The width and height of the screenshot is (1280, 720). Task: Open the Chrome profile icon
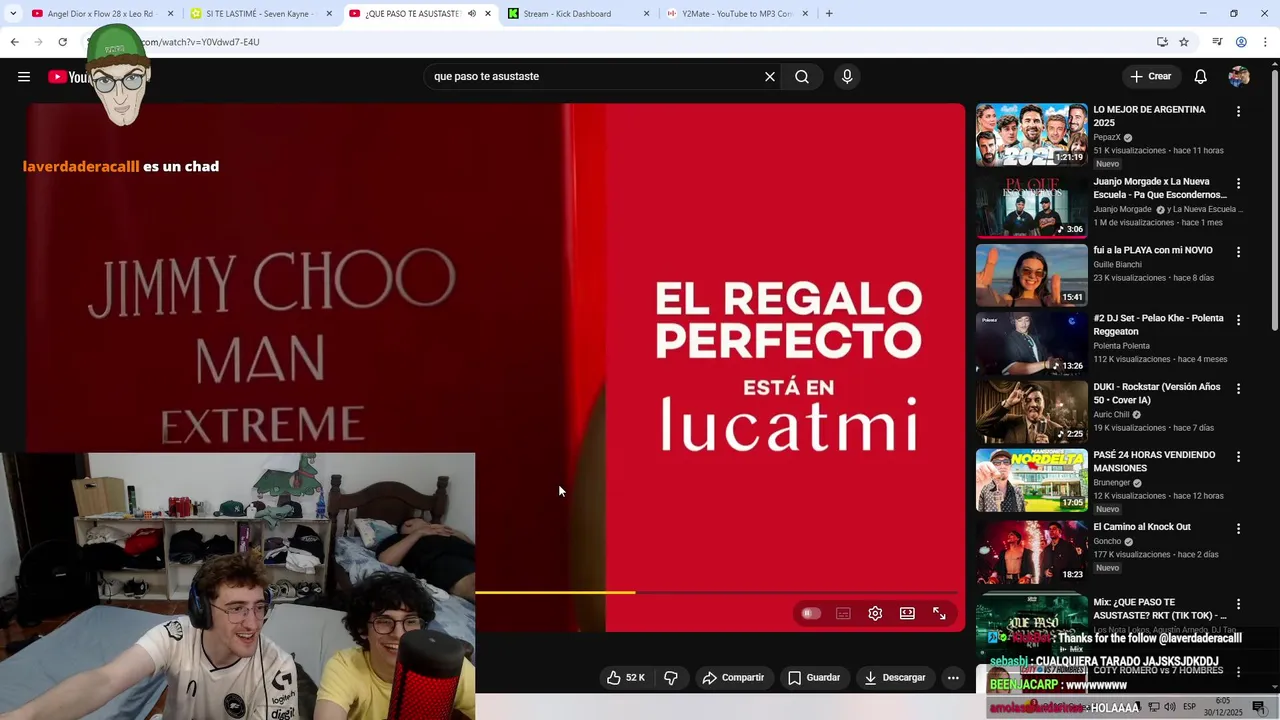tap(1241, 42)
